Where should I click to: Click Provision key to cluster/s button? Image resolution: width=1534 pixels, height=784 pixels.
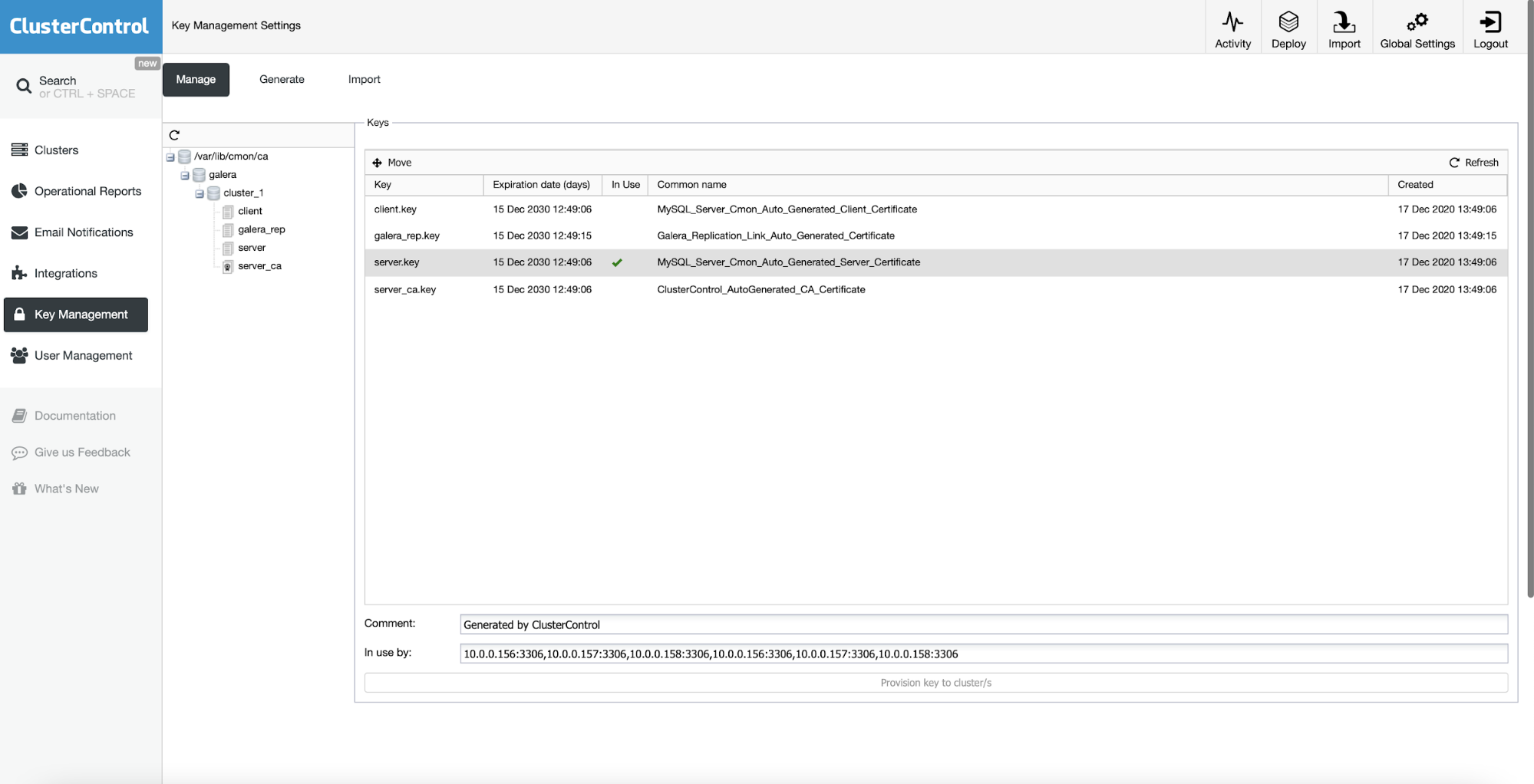(x=935, y=683)
